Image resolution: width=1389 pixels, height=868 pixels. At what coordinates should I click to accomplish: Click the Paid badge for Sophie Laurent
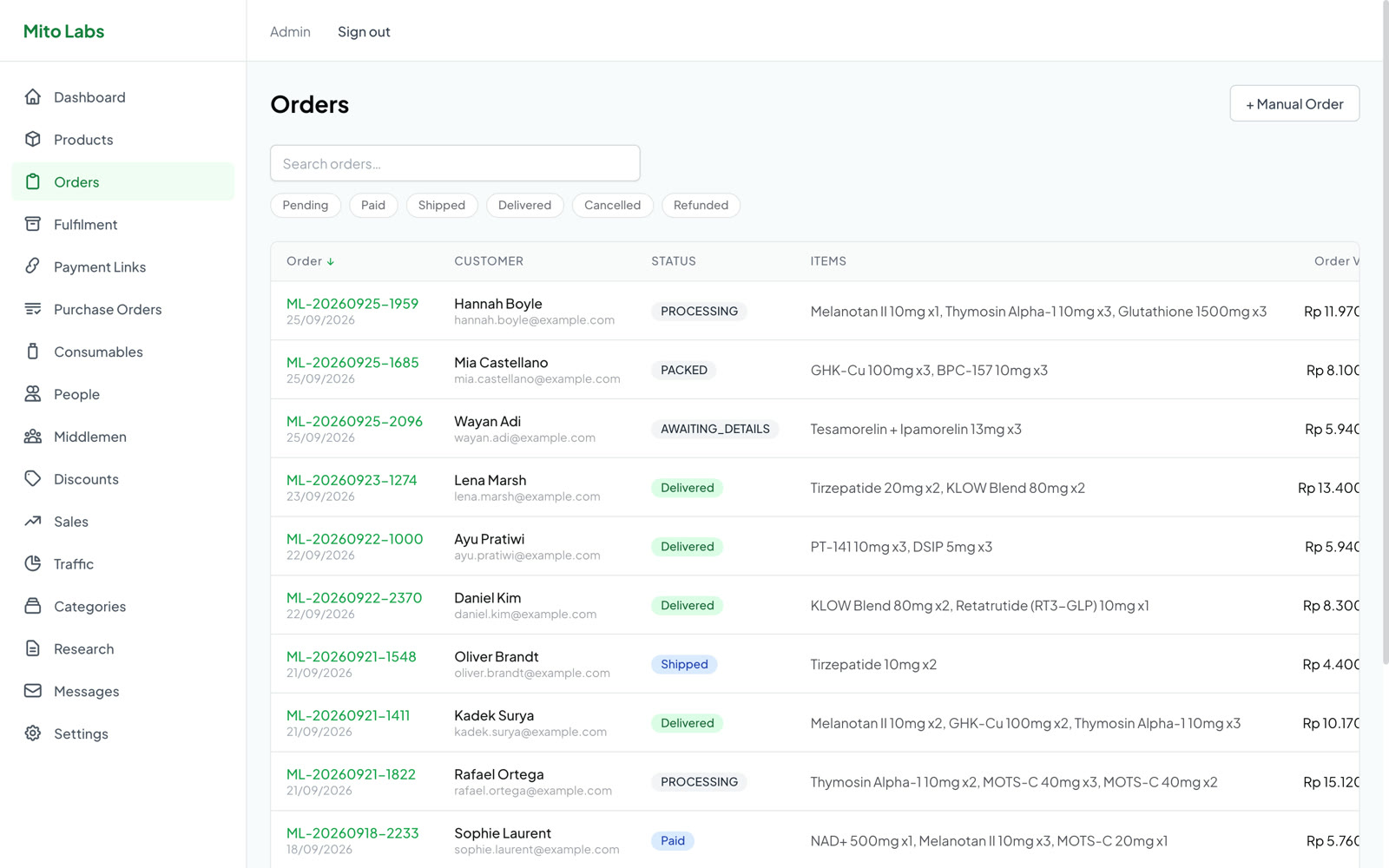coord(673,840)
